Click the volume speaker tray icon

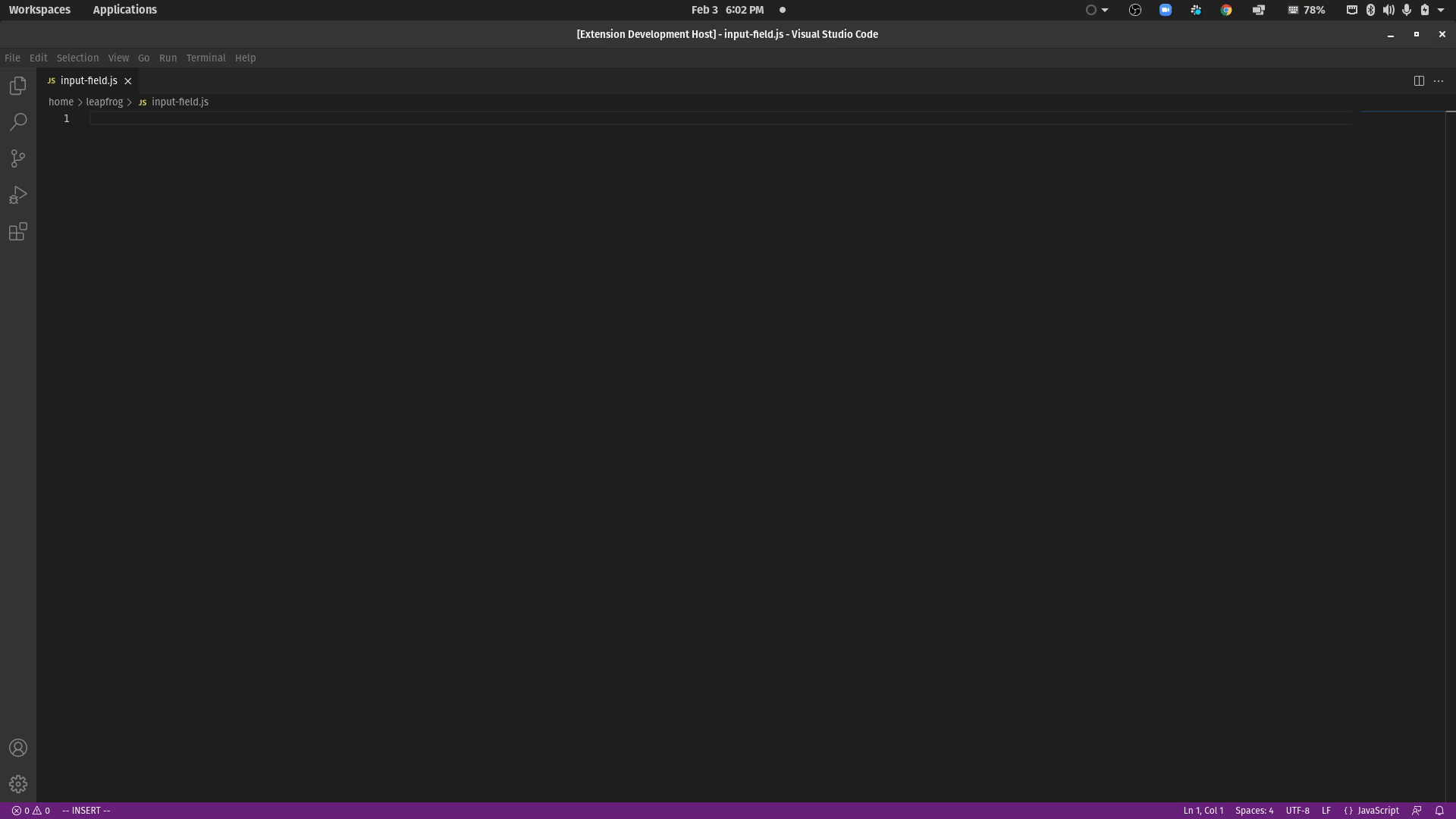[x=1389, y=10]
